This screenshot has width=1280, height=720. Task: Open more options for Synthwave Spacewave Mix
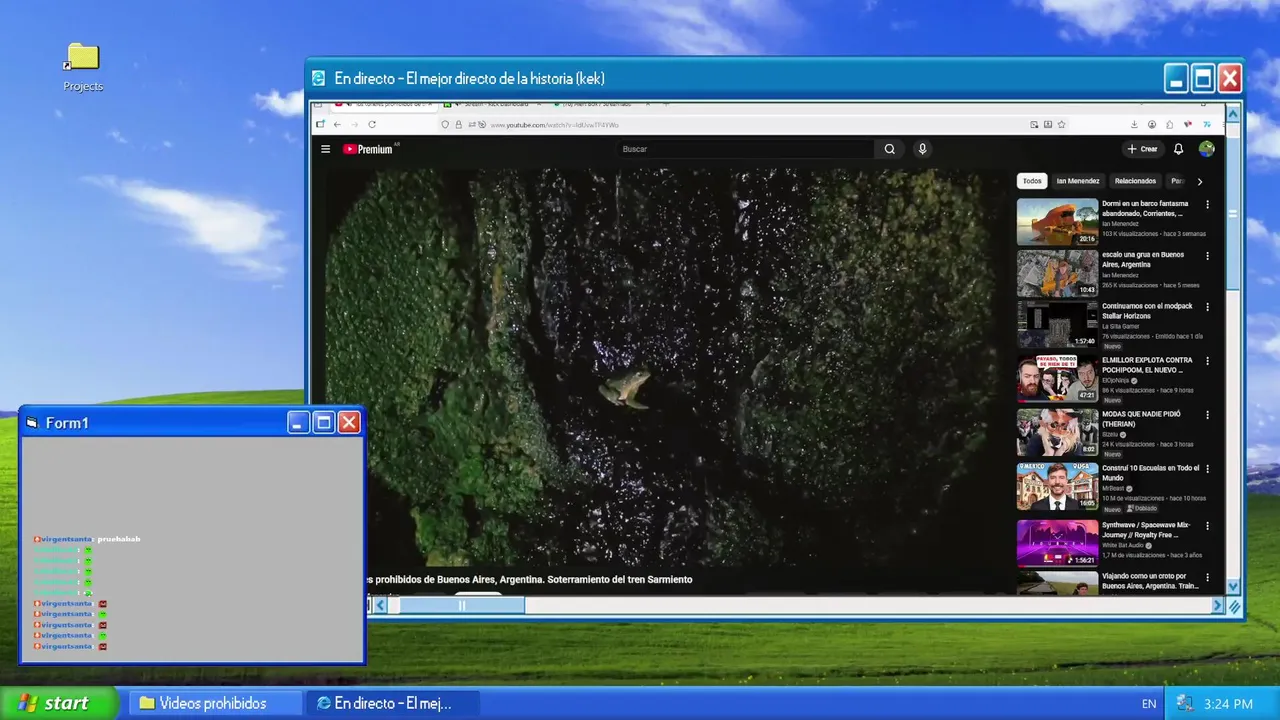pyautogui.click(x=1207, y=525)
